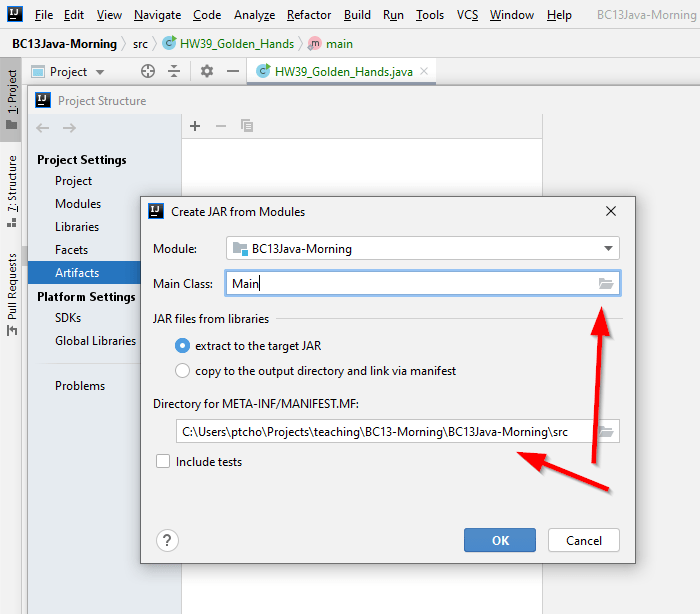Screen dimensions: 700x614
Task: Click the forward arrow in Project Structure
Action: (69, 128)
